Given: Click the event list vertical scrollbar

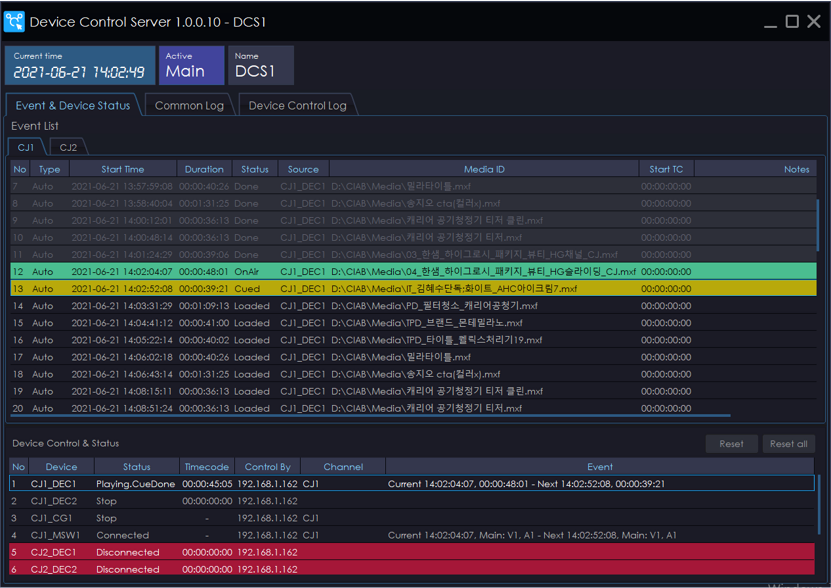Looking at the screenshot, I should [818, 226].
